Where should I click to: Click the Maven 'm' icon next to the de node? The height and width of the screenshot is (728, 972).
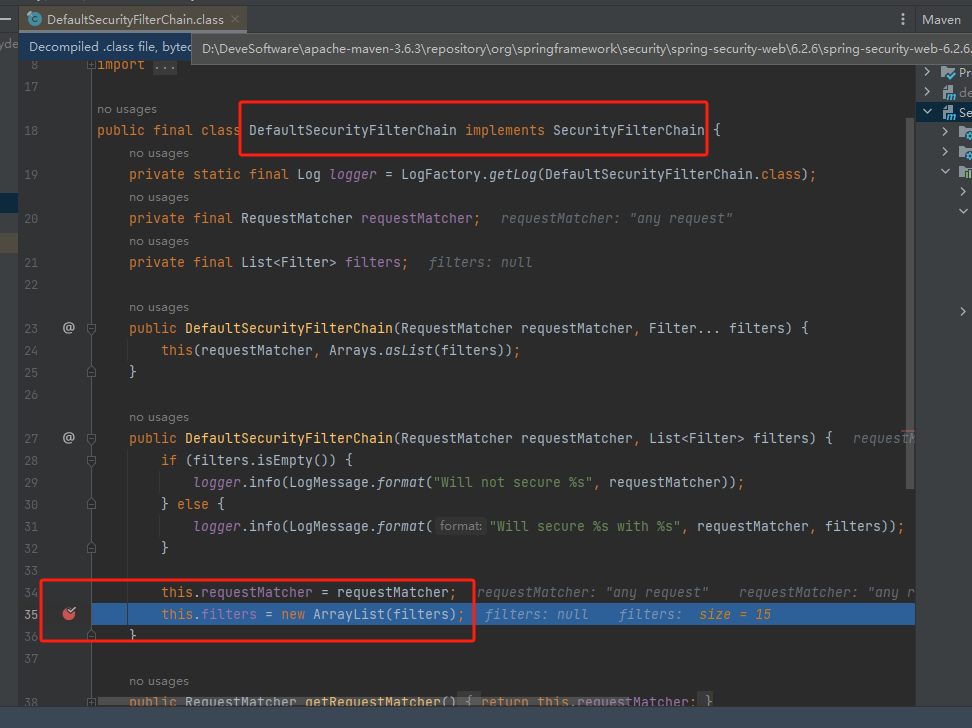(x=947, y=92)
